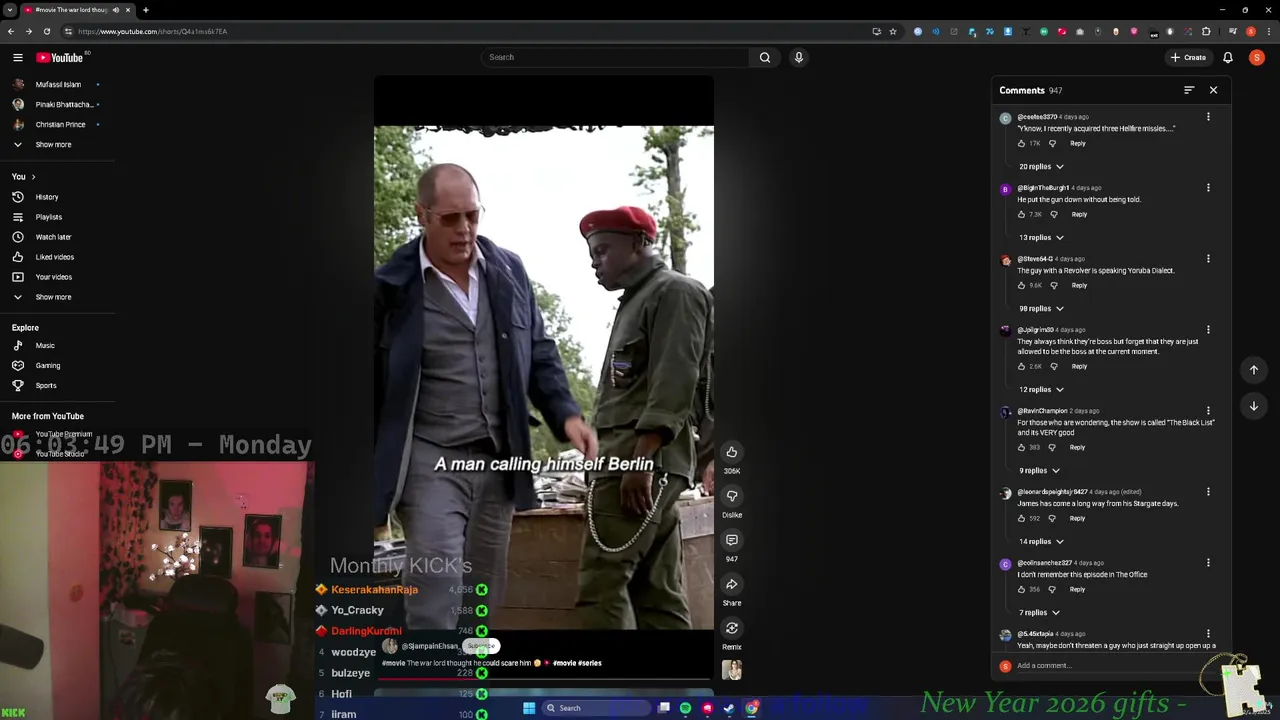
Task: Expand 9 replies under @RavinChampion
Action: pyautogui.click(x=1039, y=470)
